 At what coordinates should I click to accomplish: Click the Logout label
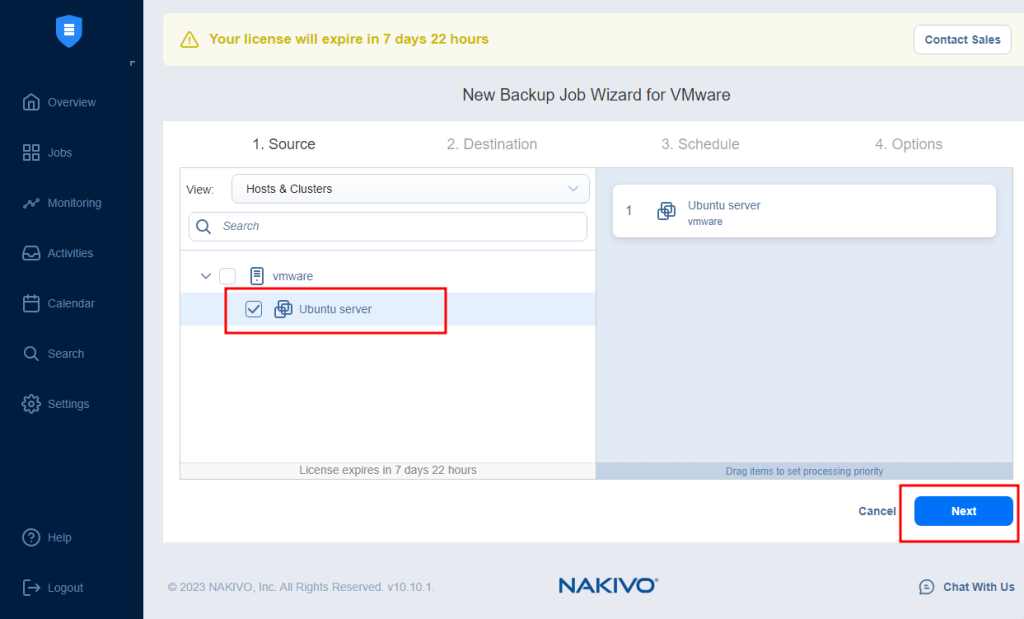65,588
